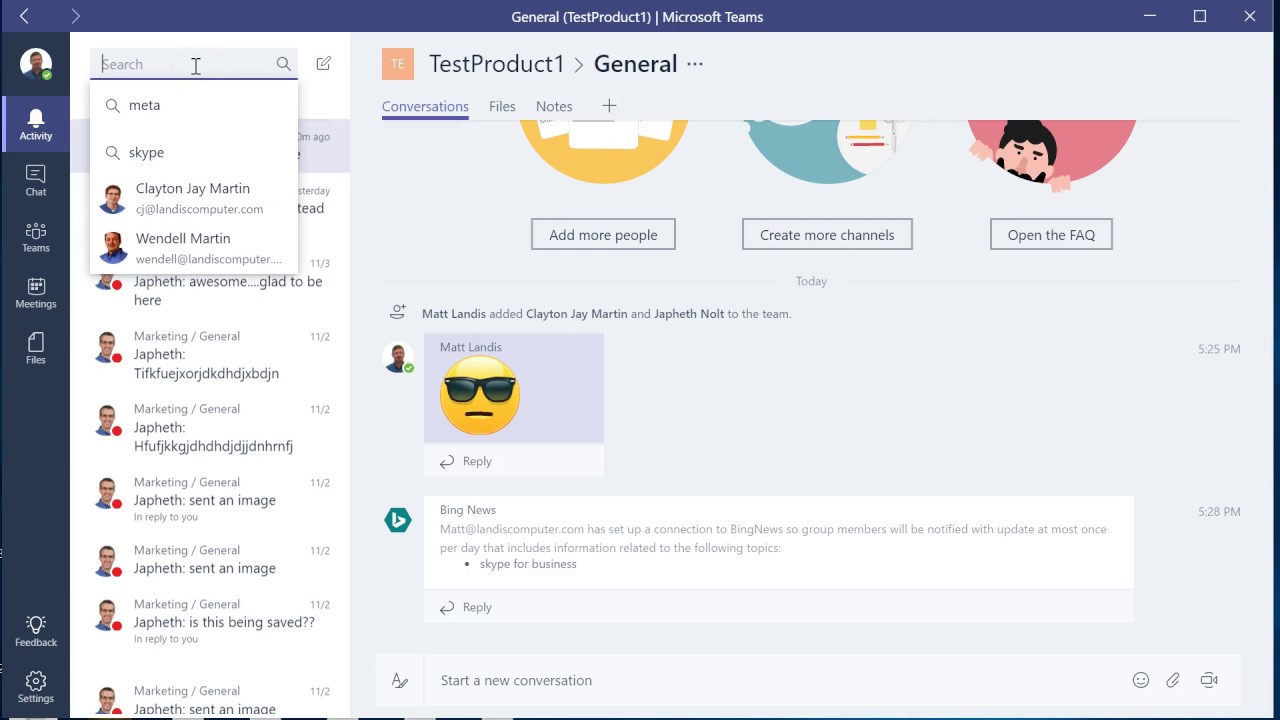Open the emoji picker in compose box

pos(1141,680)
